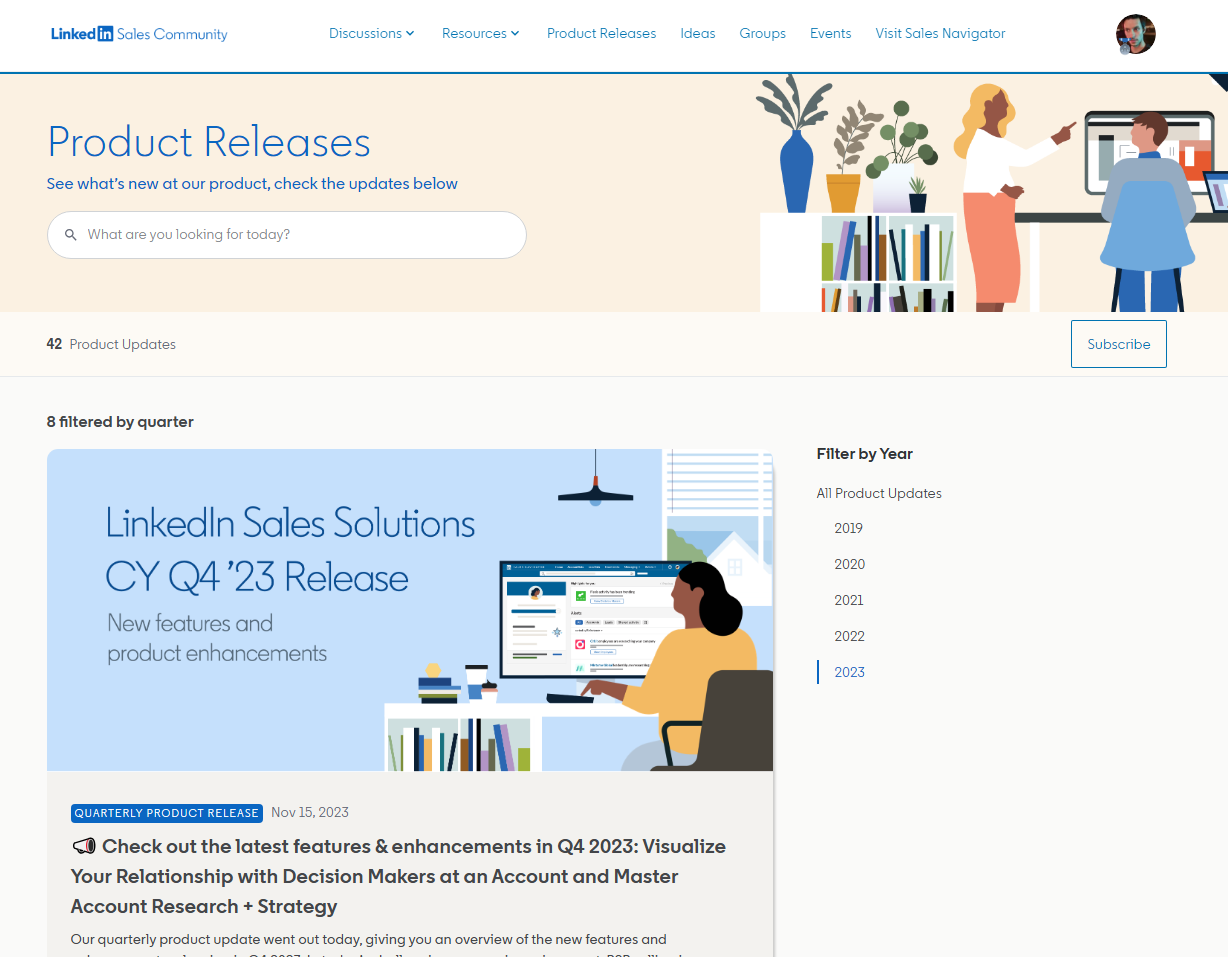Filter product updates by 2020

pos(849,564)
